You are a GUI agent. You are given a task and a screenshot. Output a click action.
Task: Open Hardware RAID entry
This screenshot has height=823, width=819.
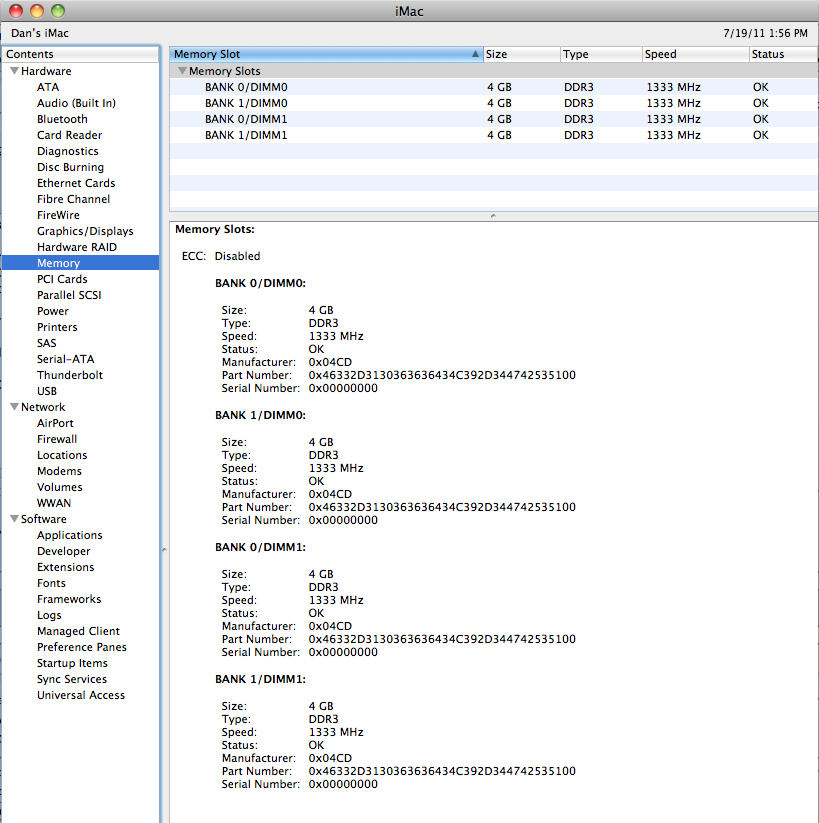click(x=77, y=247)
